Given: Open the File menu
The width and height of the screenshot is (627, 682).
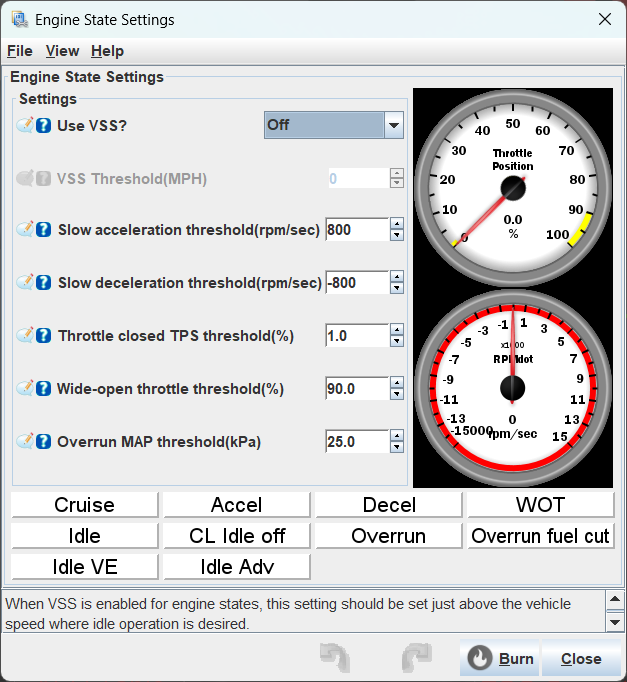Looking at the screenshot, I should [x=20, y=51].
